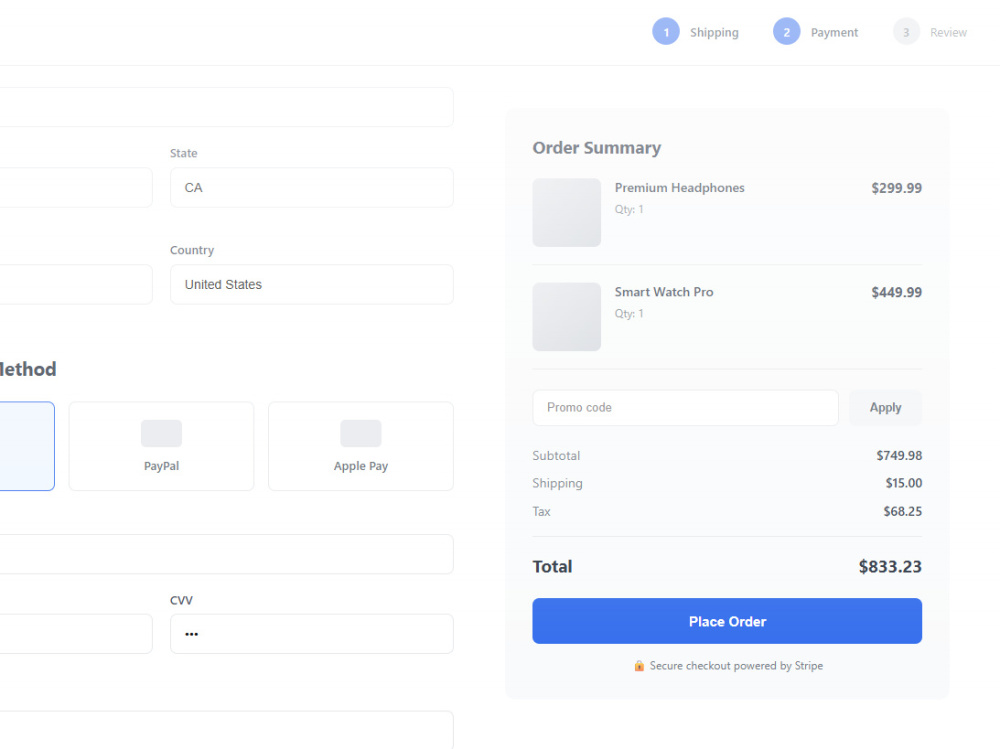This screenshot has height=749, width=1000.
Task: Select PayPal payment method
Action: click(161, 446)
